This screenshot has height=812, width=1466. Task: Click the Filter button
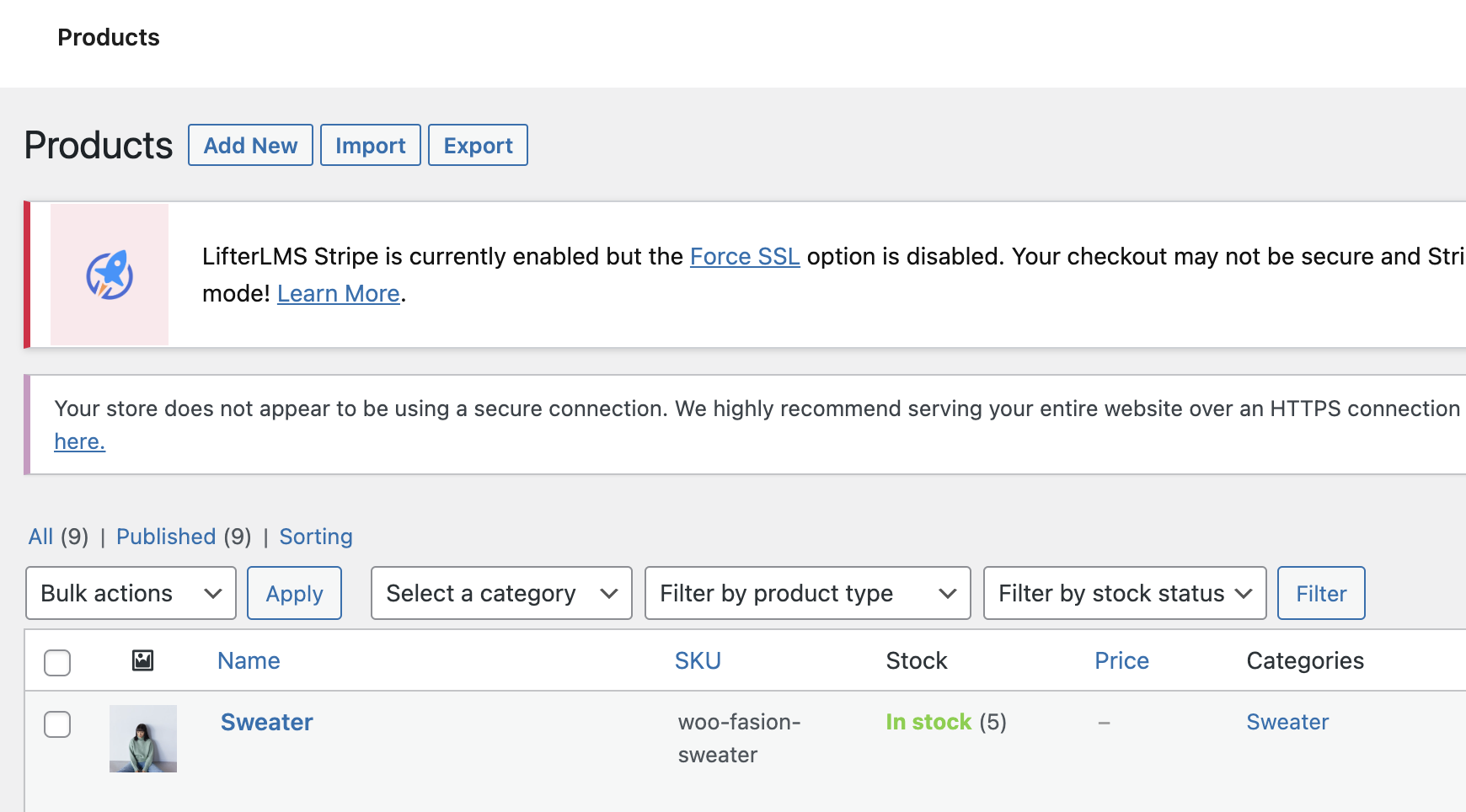[x=1320, y=593]
